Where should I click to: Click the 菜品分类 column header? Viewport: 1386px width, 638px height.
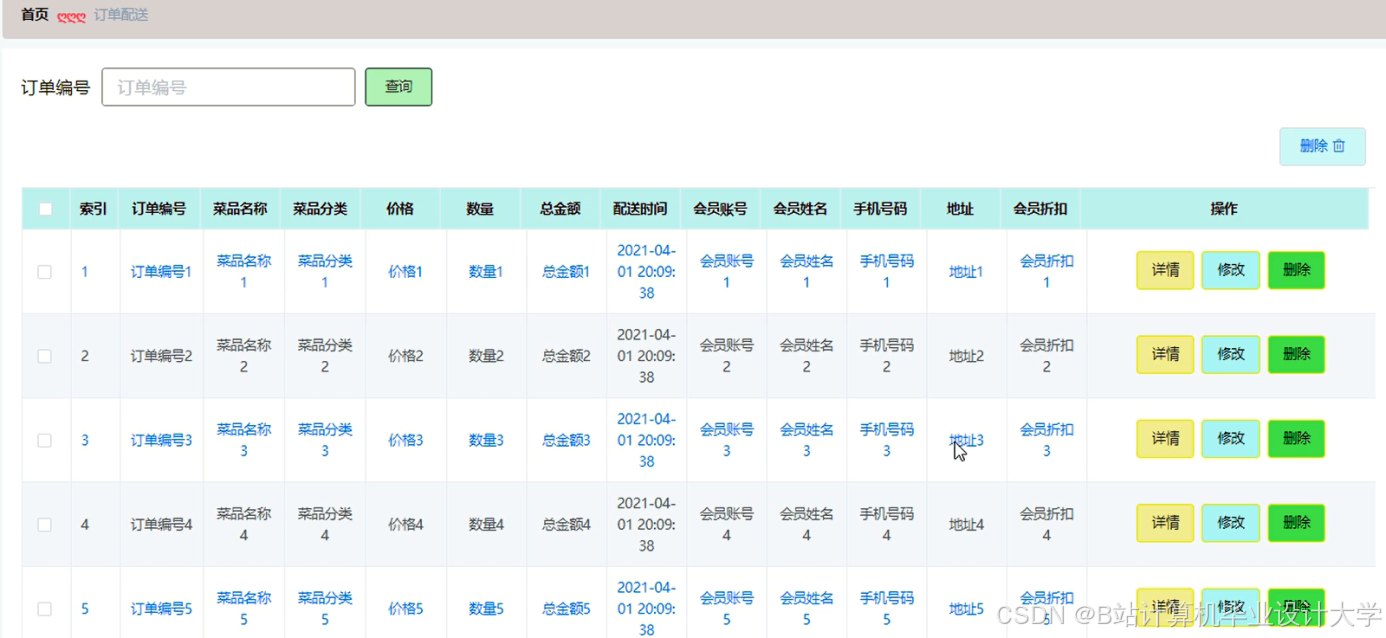pyautogui.click(x=320, y=209)
